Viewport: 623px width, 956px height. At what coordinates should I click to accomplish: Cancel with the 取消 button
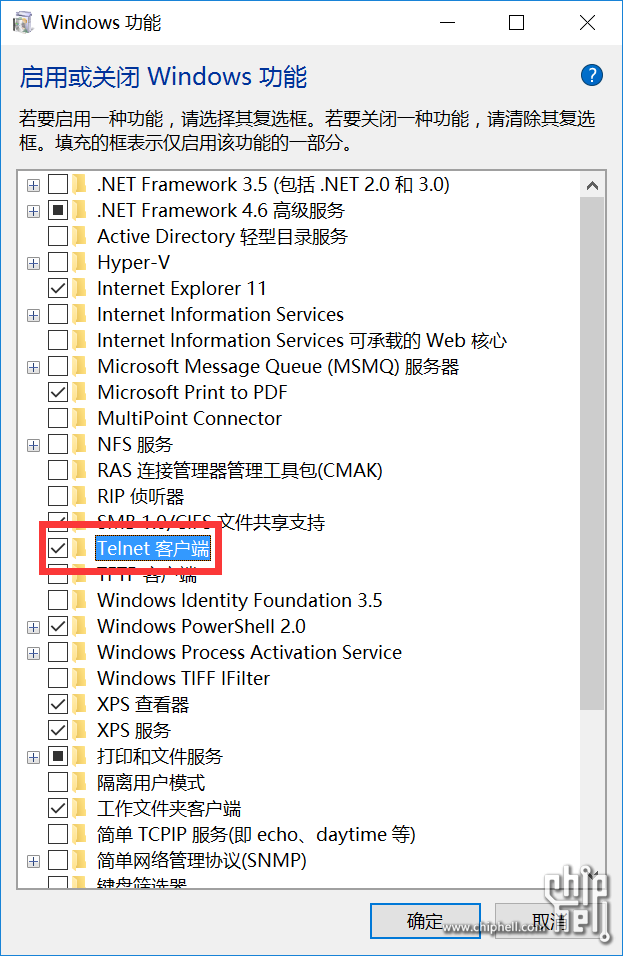click(x=550, y=921)
